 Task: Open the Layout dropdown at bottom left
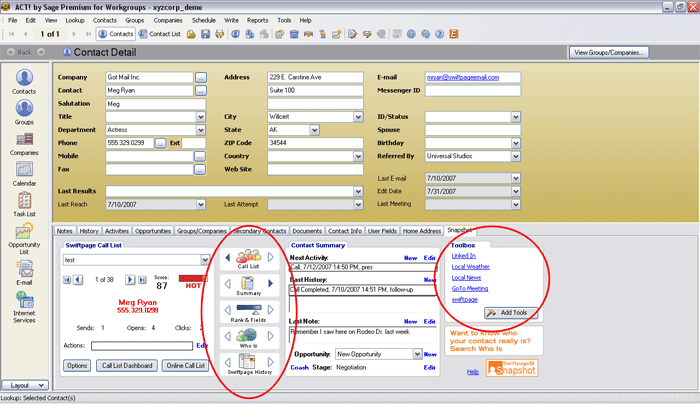25,385
